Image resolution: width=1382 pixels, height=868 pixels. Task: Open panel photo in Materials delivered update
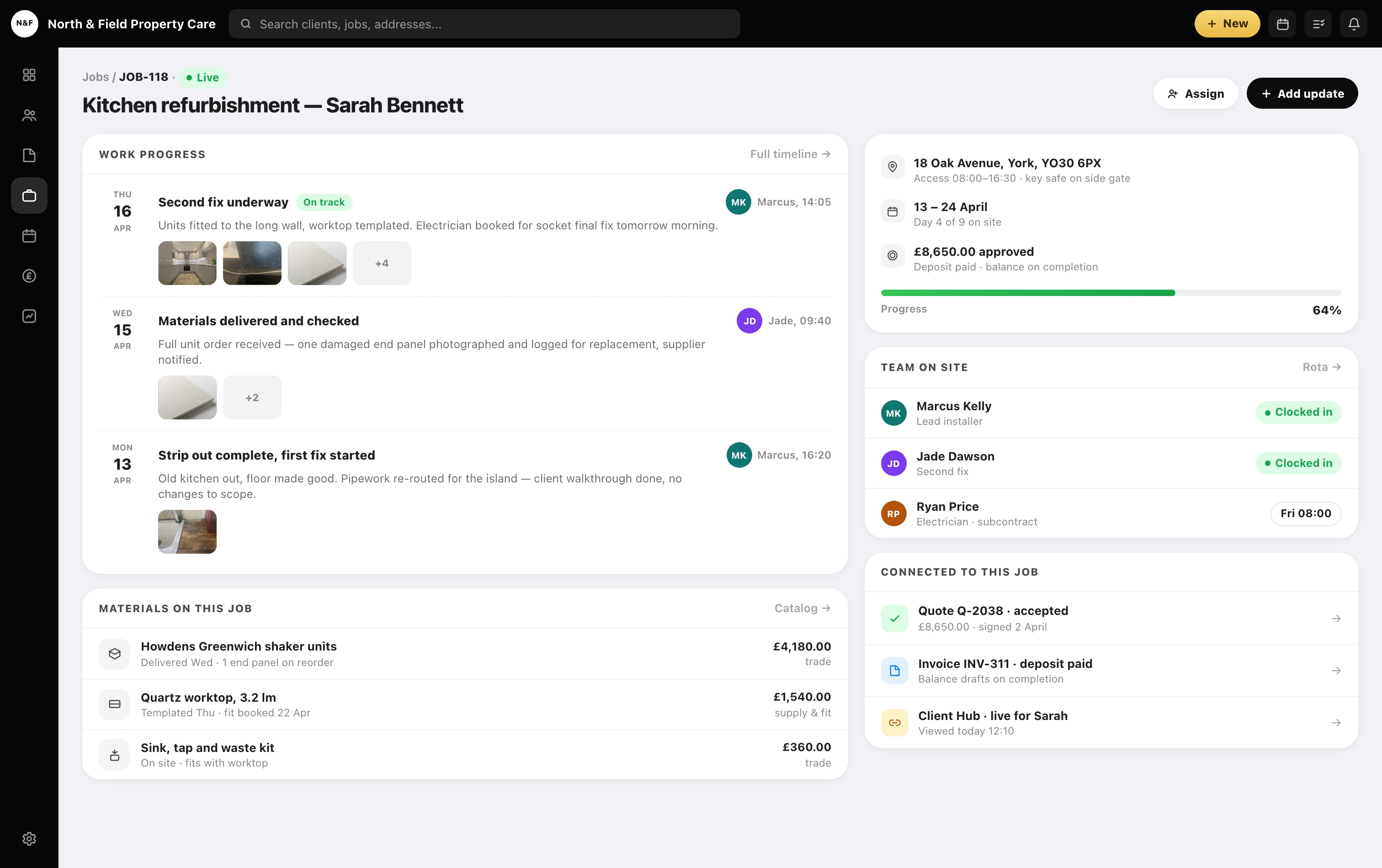pos(187,397)
